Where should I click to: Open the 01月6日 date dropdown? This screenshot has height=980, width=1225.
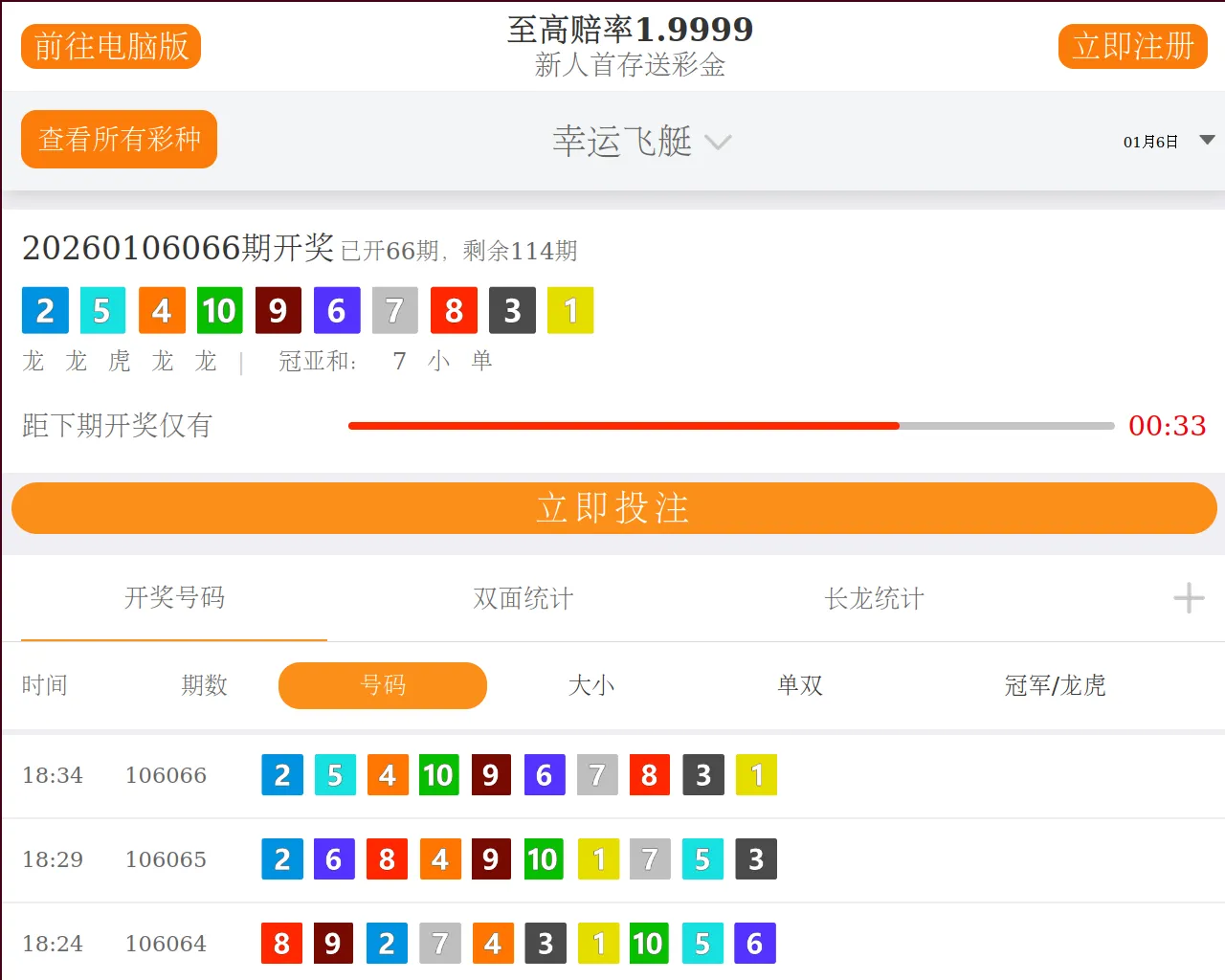pyautogui.click(x=1168, y=142)
